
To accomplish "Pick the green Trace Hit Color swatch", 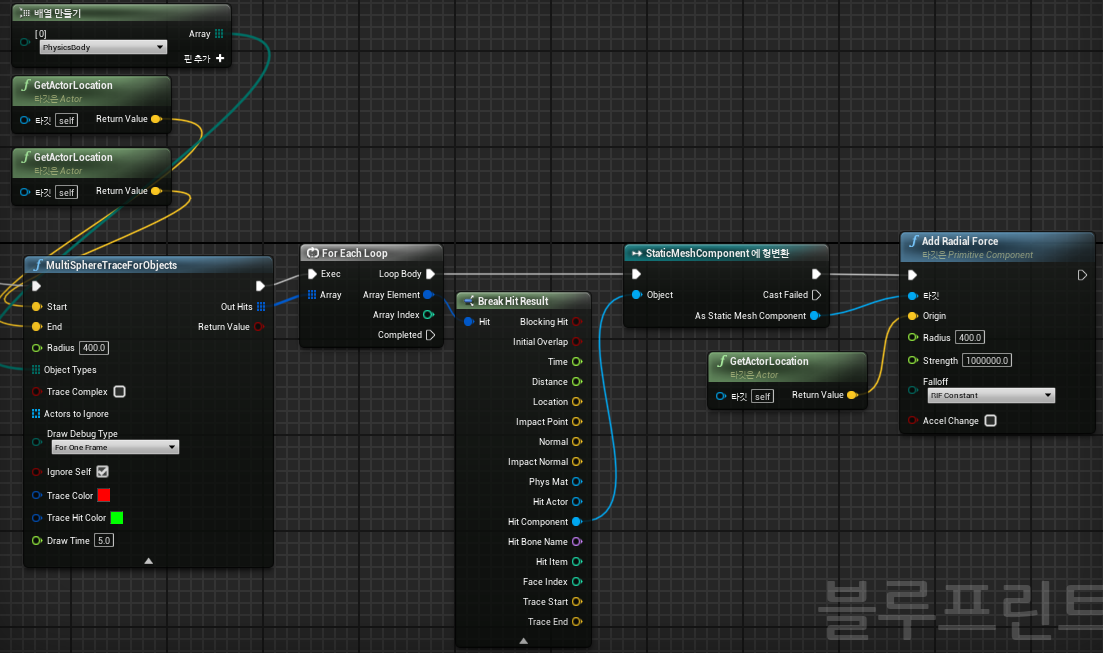I will pos(117,518).
